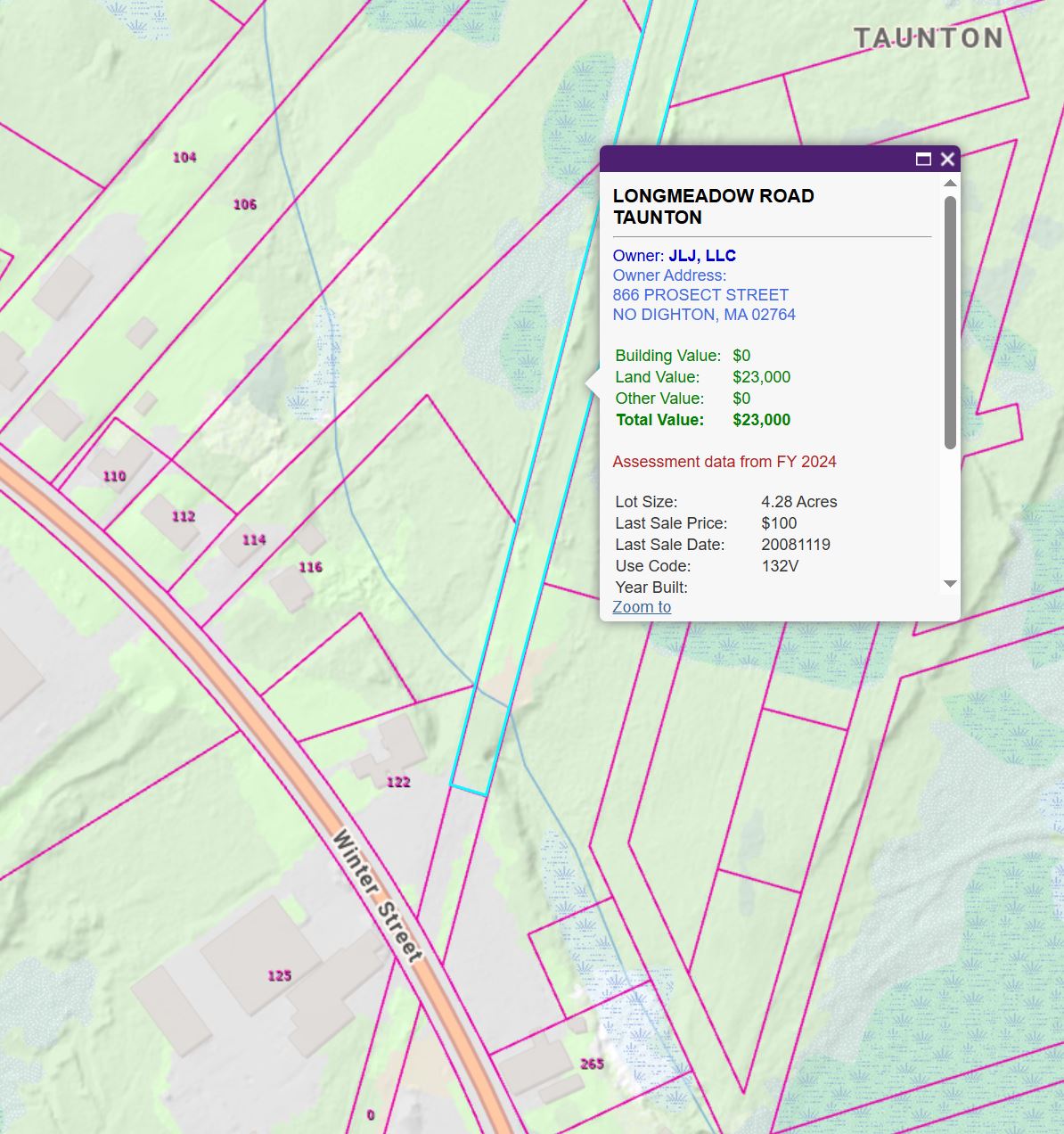Close the Longmeadow Road popup
Viewport: 1064px width, 1134px height.
pos(947,160)
